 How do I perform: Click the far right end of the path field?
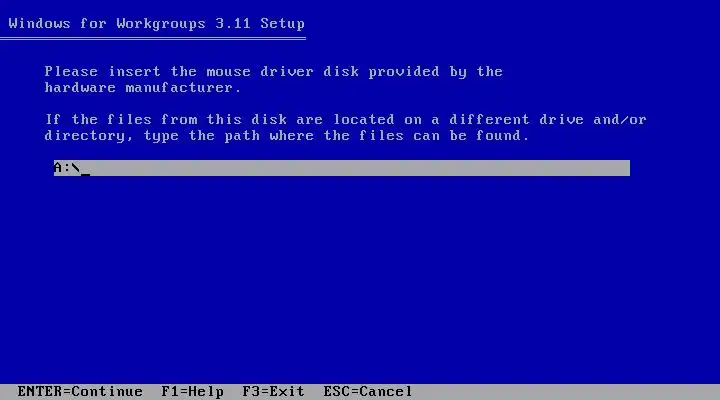tap(624, 168)
